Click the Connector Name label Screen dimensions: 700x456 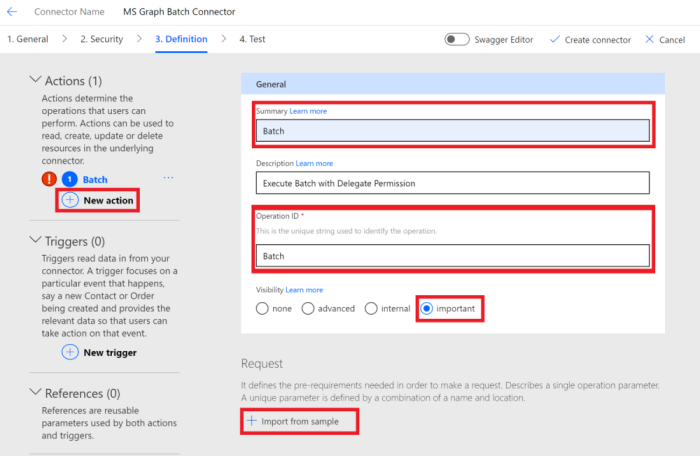69,12
